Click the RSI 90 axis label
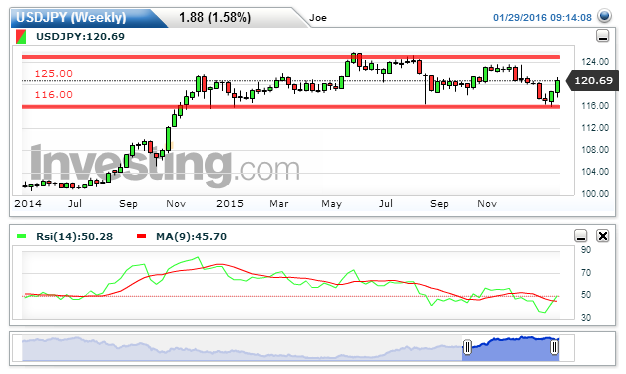This screenshot has width=626, height=374. (x=586, y=250)
